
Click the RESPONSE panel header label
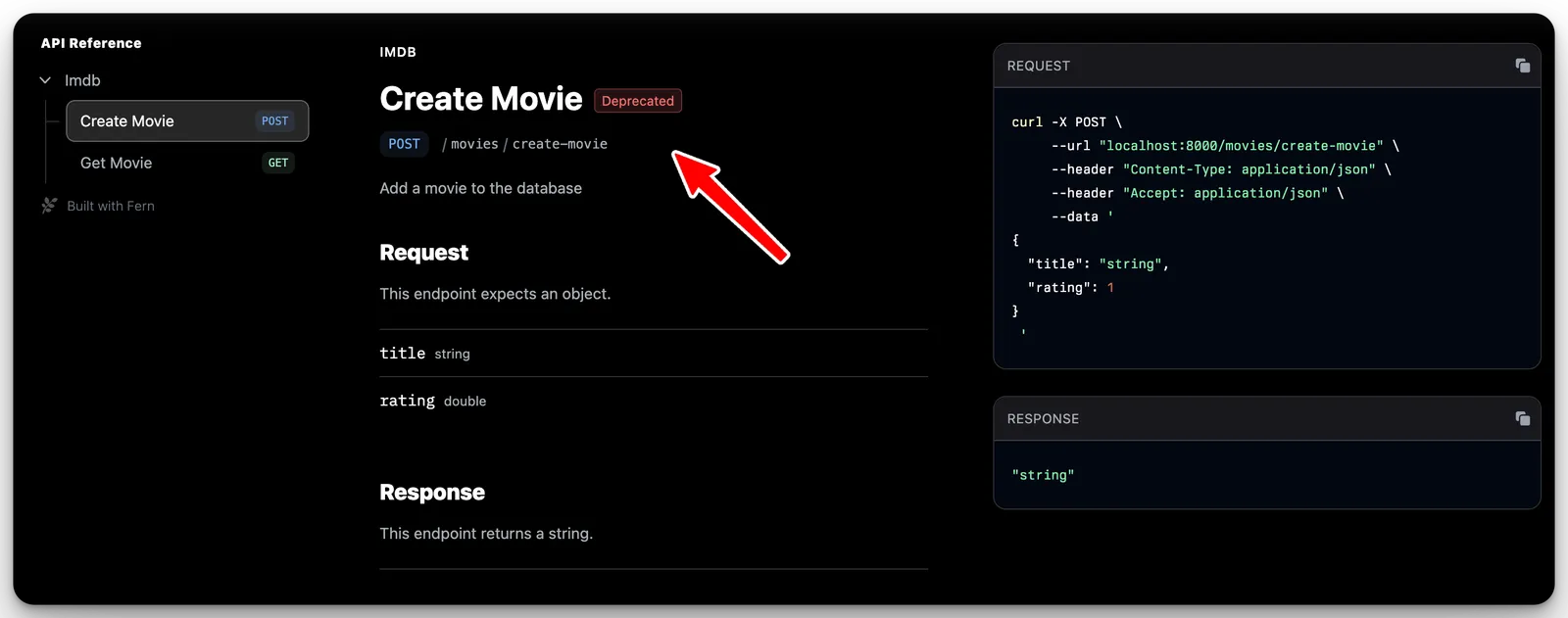(x=1043, y=418)
